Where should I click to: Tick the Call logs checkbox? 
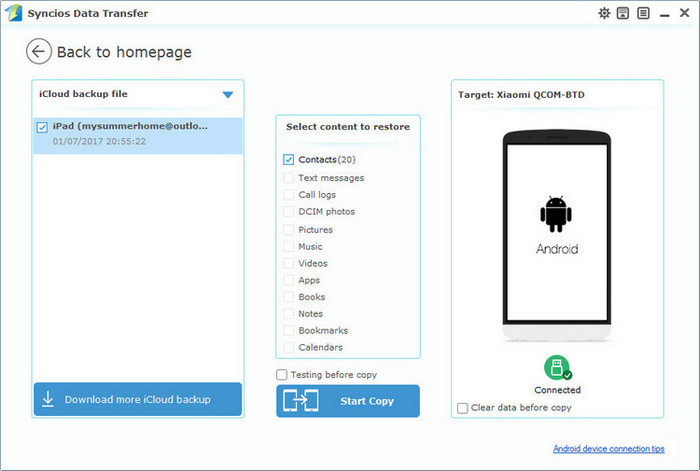tap(288, 195)
